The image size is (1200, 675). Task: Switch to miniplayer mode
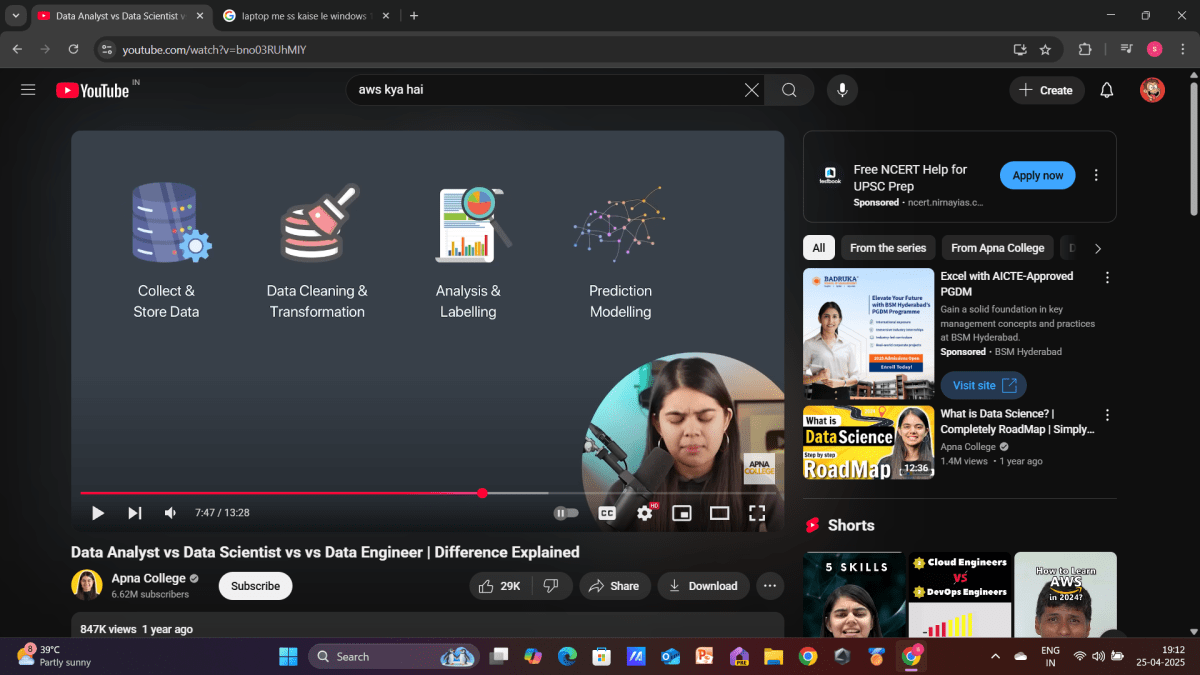pos(682,513)
